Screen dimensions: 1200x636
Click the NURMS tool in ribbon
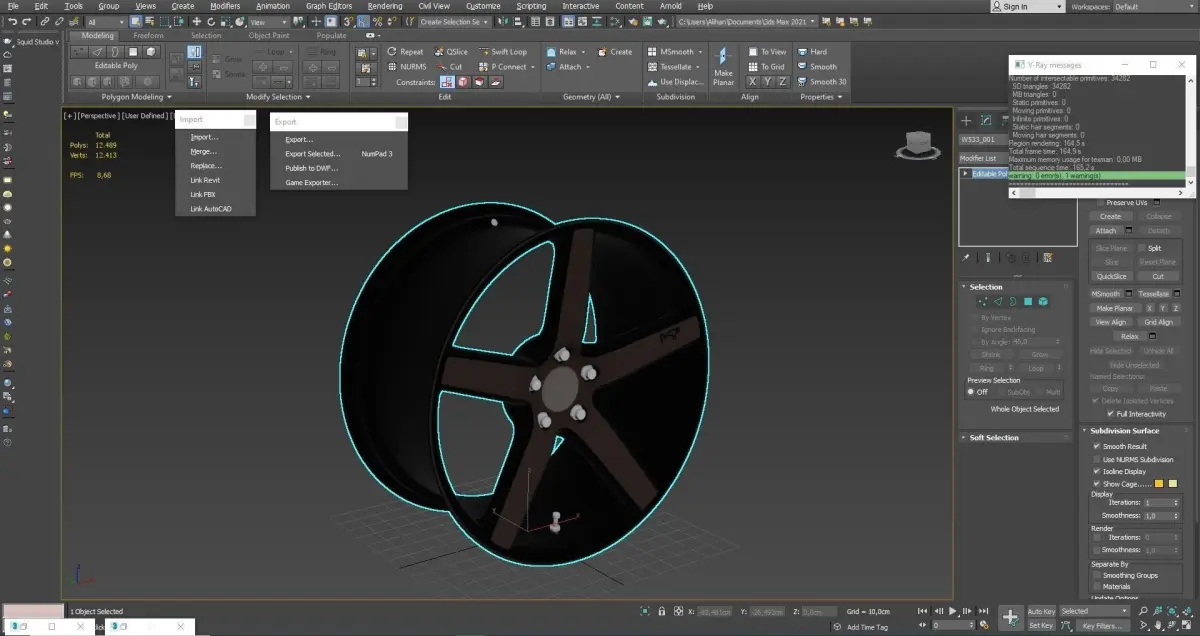pyautogui.click(x=405, y=67)
